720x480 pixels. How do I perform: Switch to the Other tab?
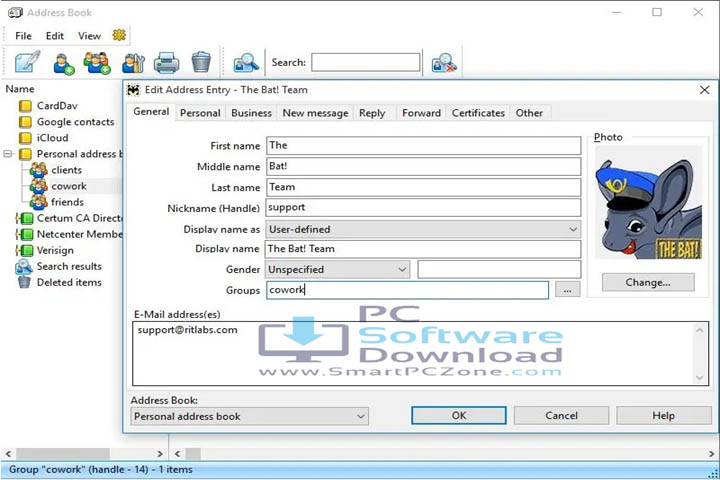click(529, 113)
